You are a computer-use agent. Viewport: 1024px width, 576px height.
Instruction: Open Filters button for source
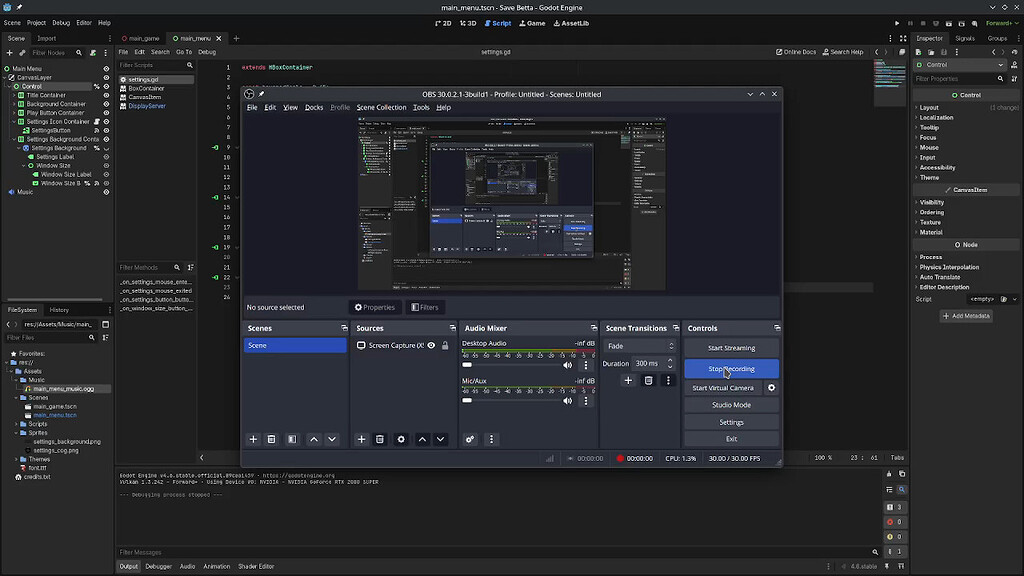[424, 308]
